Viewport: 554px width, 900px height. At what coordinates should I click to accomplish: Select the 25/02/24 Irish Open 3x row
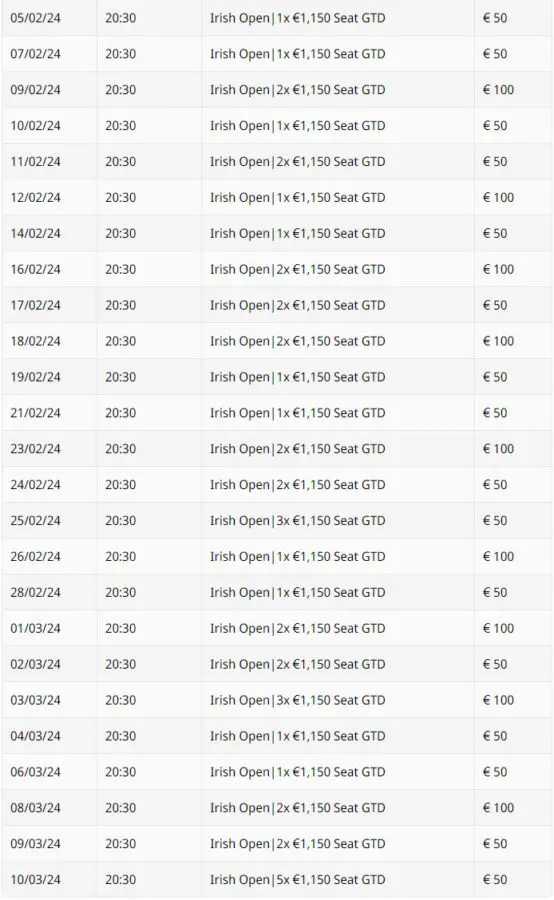(277, 521)
